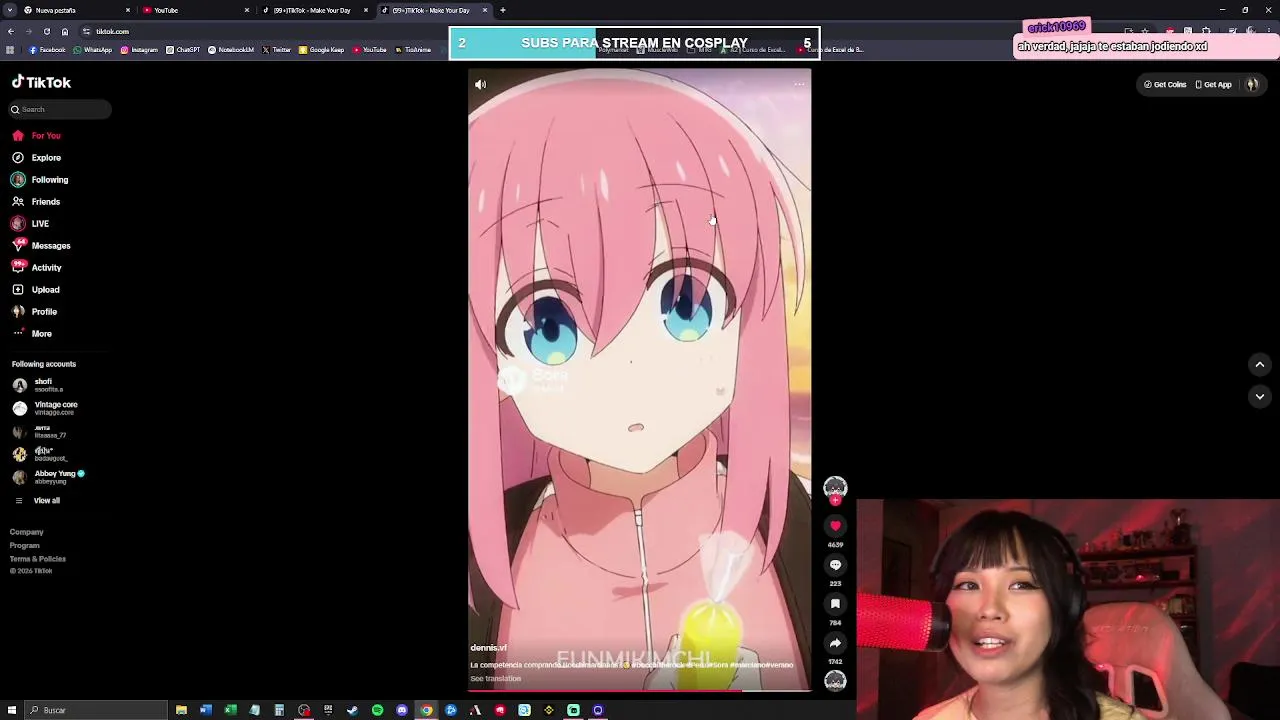
Task: Open creator avatar above the like button
Action: 835,486
